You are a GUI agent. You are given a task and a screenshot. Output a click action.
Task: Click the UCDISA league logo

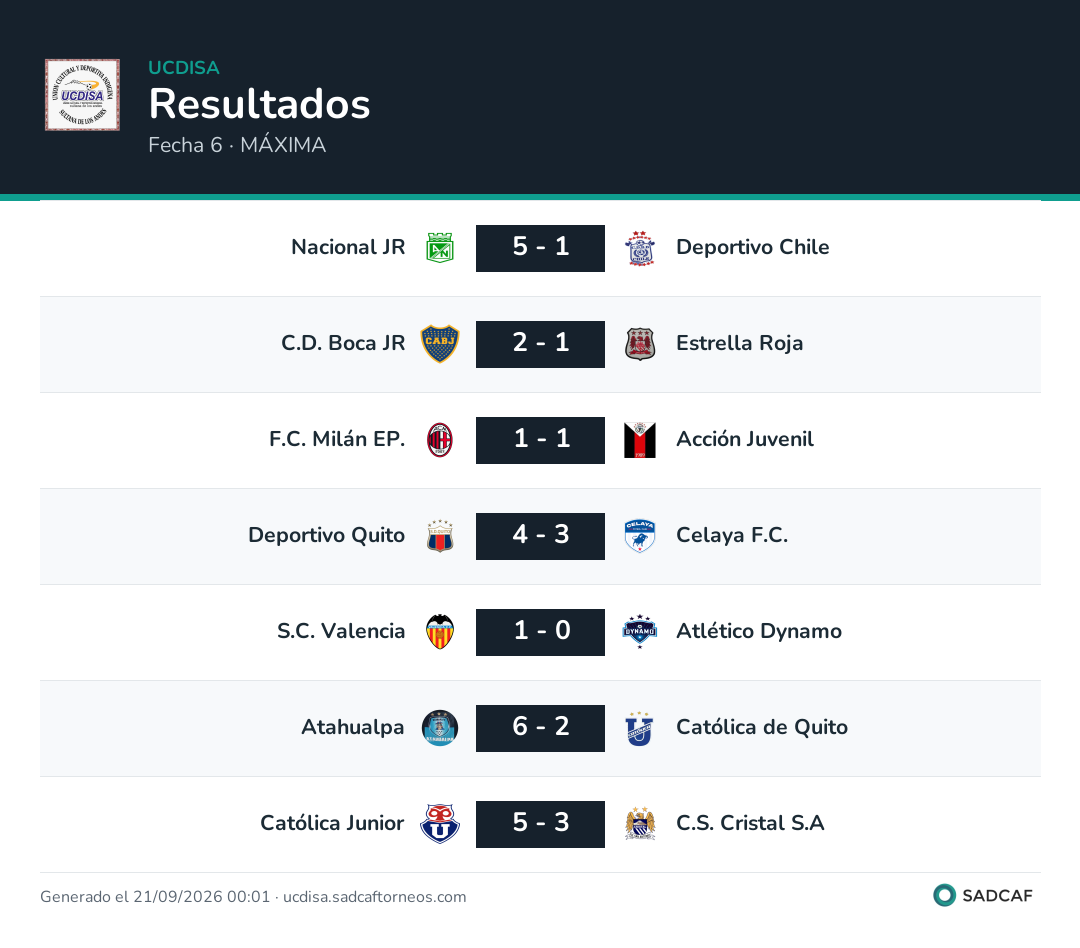point(83,95)
